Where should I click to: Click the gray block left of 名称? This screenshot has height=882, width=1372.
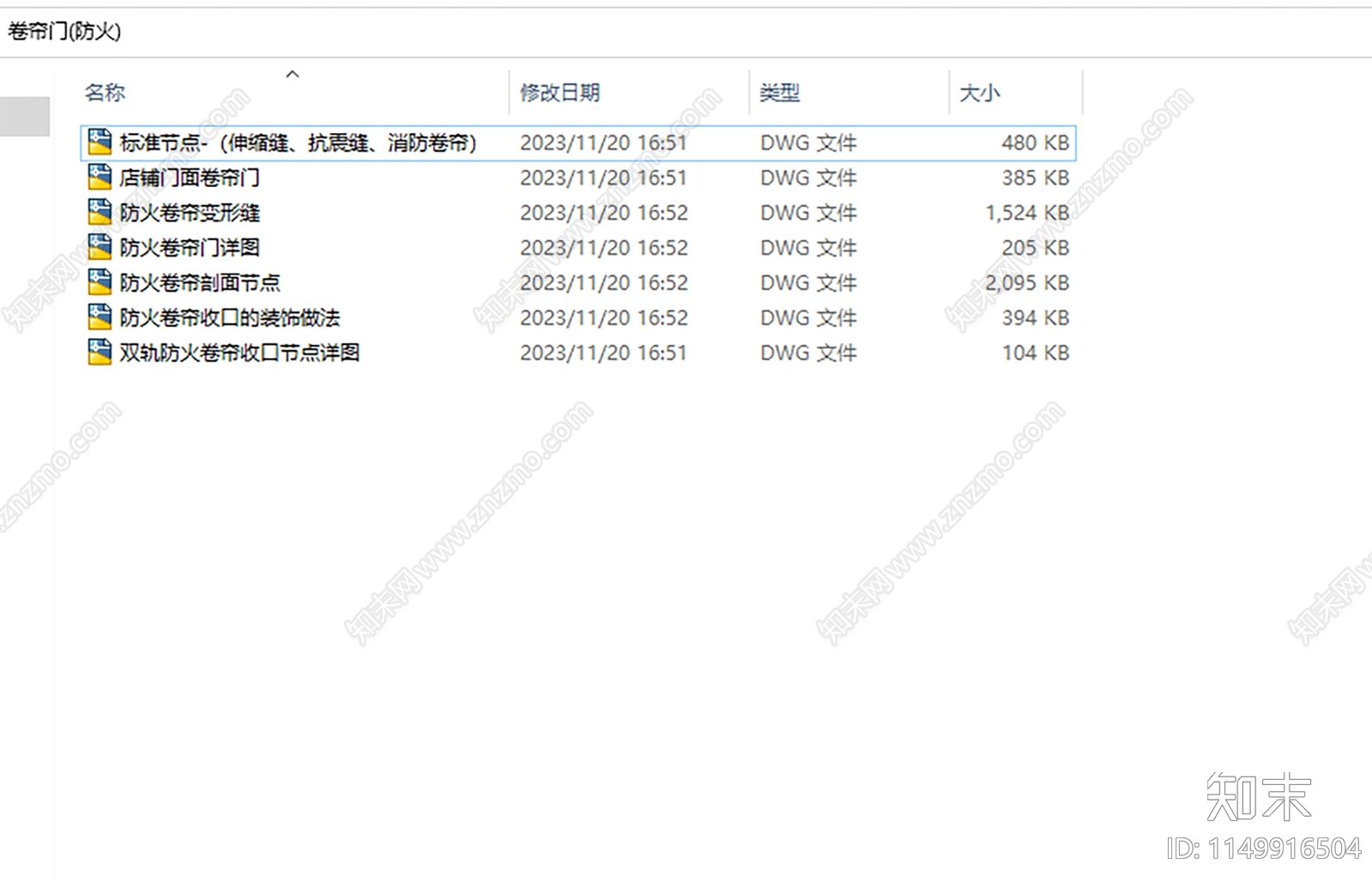point(25,117)
